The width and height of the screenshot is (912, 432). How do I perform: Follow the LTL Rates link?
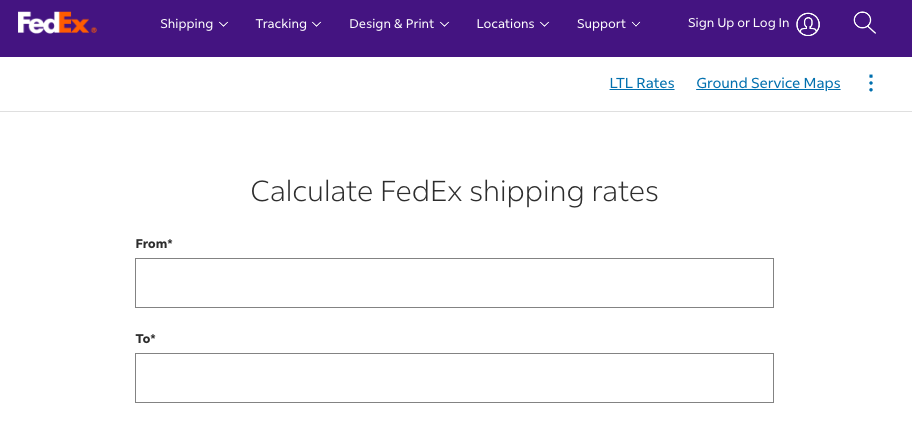click(x=642, y=83)
